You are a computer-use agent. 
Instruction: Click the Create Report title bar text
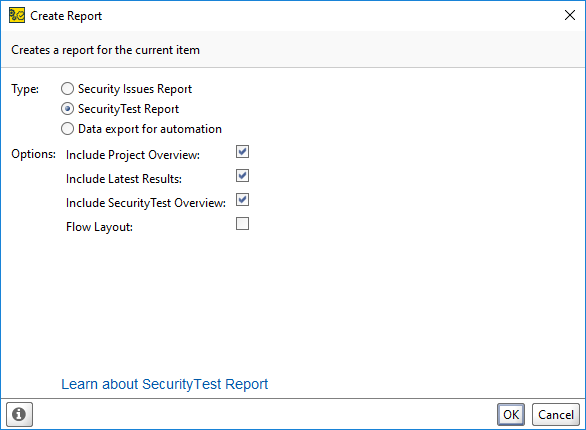66,16
